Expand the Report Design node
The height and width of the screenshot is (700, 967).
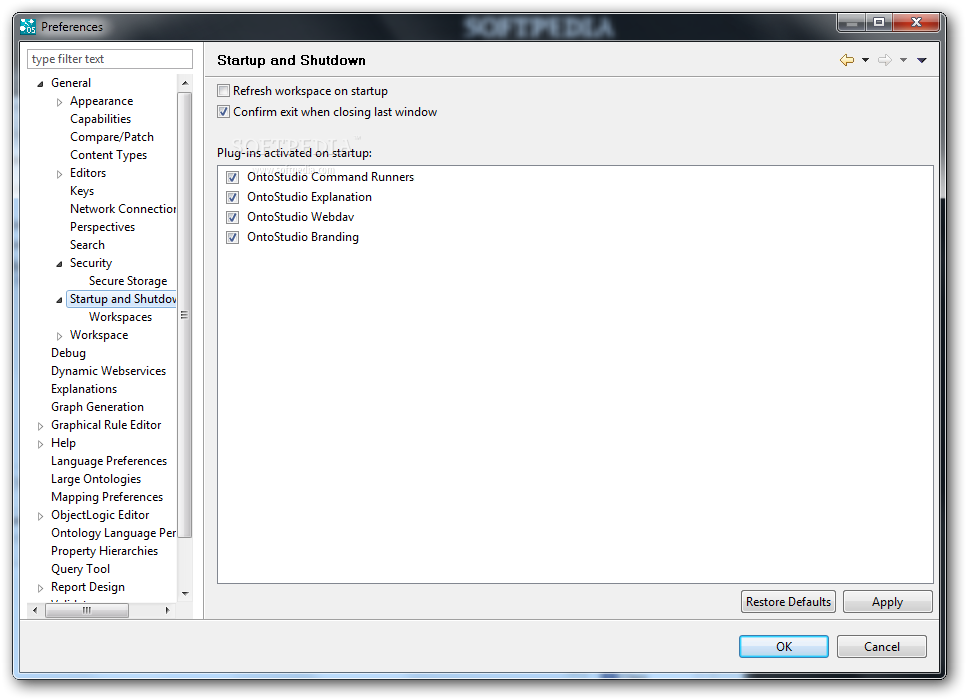(x=40, y=588)
